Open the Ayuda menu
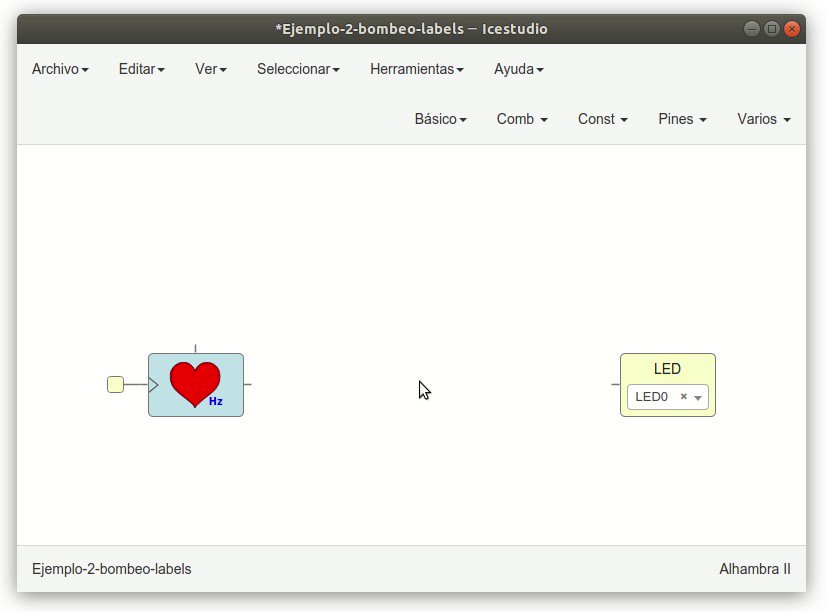 point(519,69)
